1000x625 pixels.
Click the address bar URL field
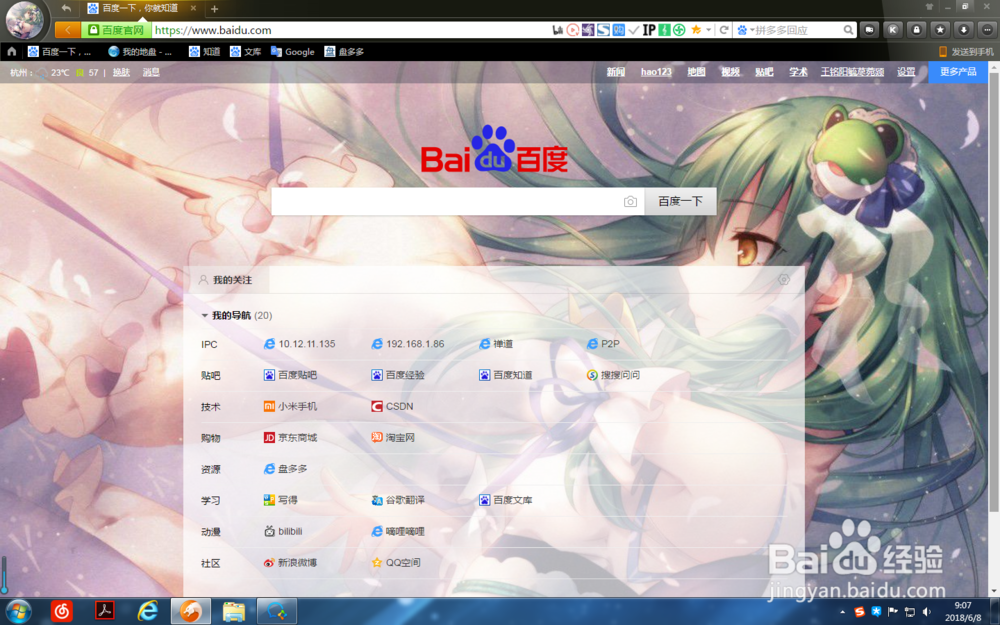[x=351, y=30]
